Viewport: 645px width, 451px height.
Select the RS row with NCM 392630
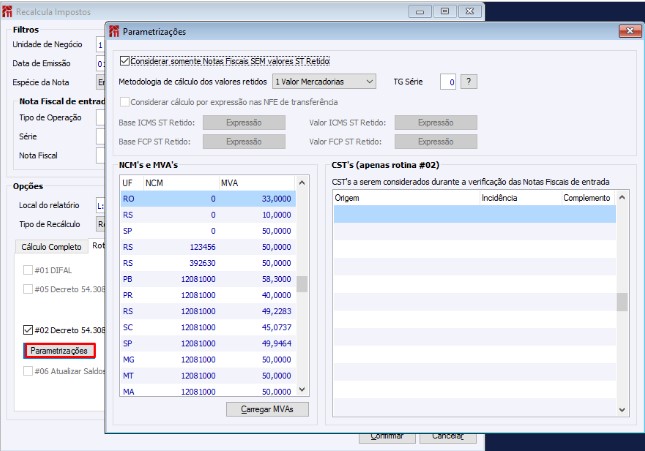pos(208,263)
